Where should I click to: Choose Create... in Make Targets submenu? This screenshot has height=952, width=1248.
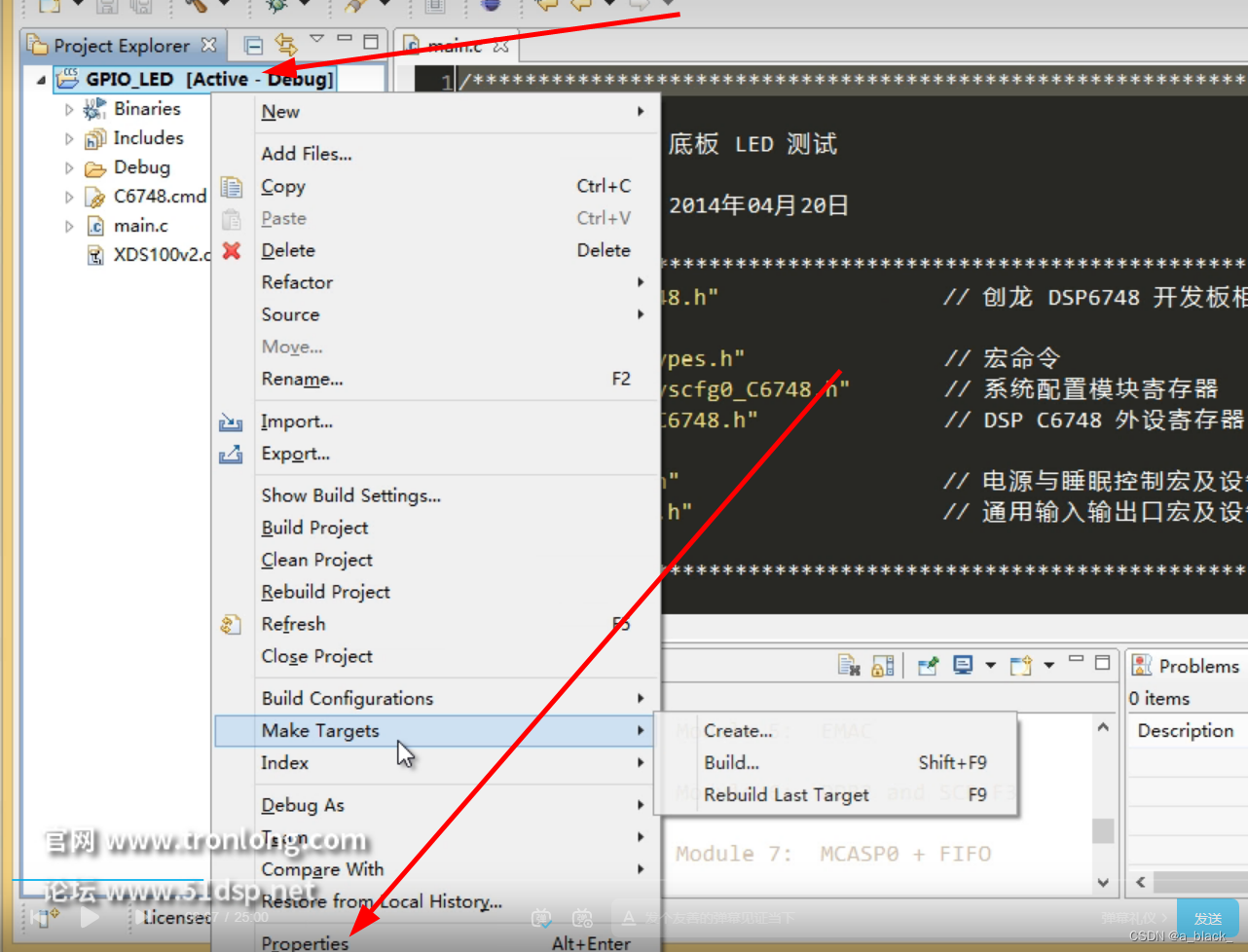(x=836, y=730)
